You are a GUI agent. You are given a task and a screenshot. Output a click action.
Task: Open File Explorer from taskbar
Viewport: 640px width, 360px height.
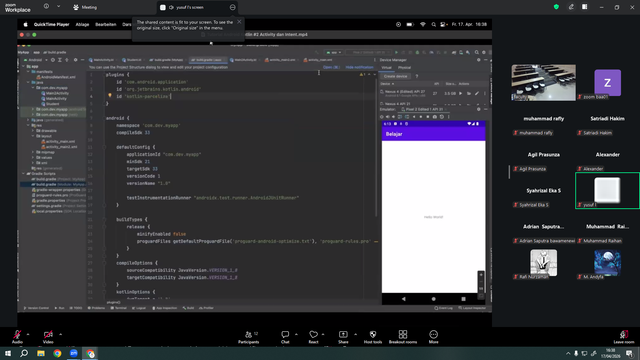pyautogui.click(x=41, y=353)
